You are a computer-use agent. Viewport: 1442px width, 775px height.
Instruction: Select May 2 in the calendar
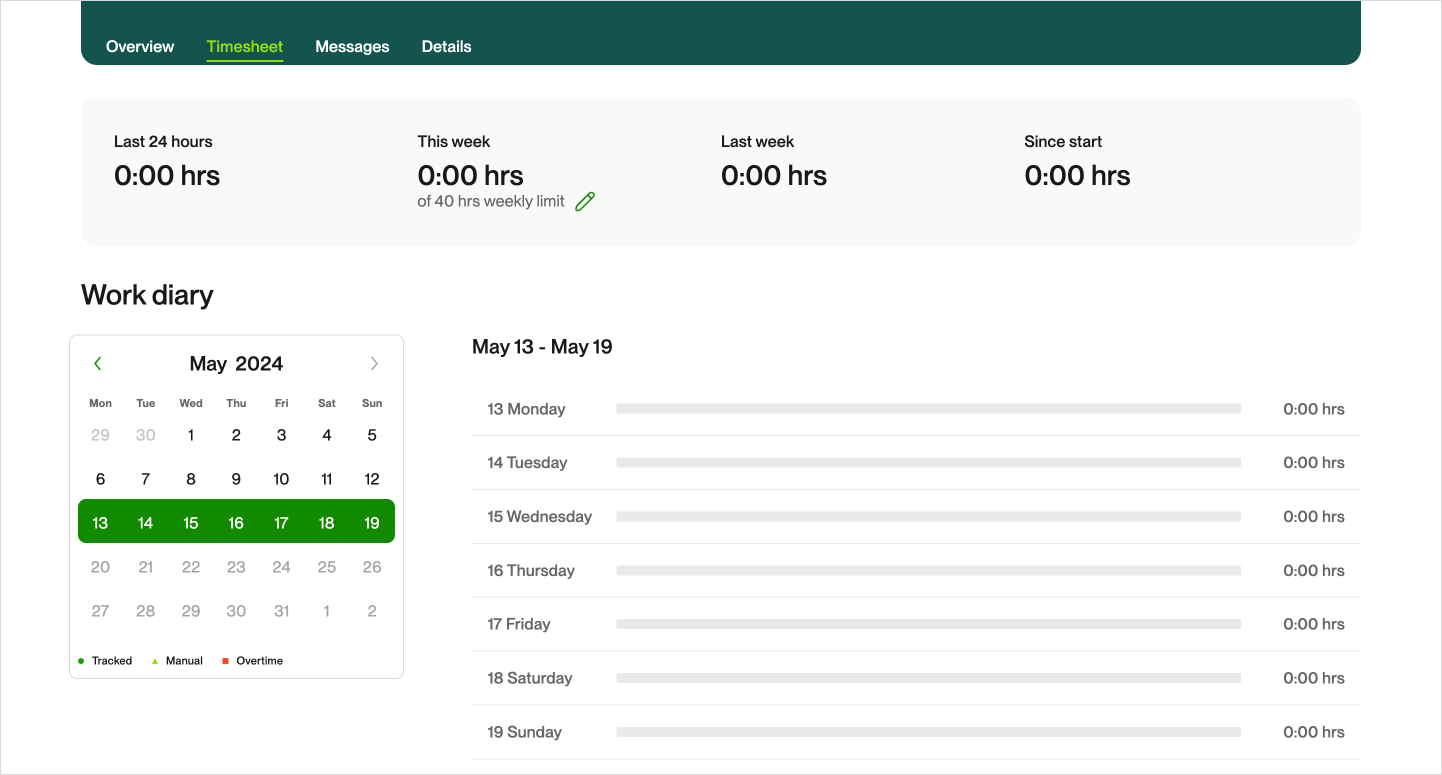[236, 435]
